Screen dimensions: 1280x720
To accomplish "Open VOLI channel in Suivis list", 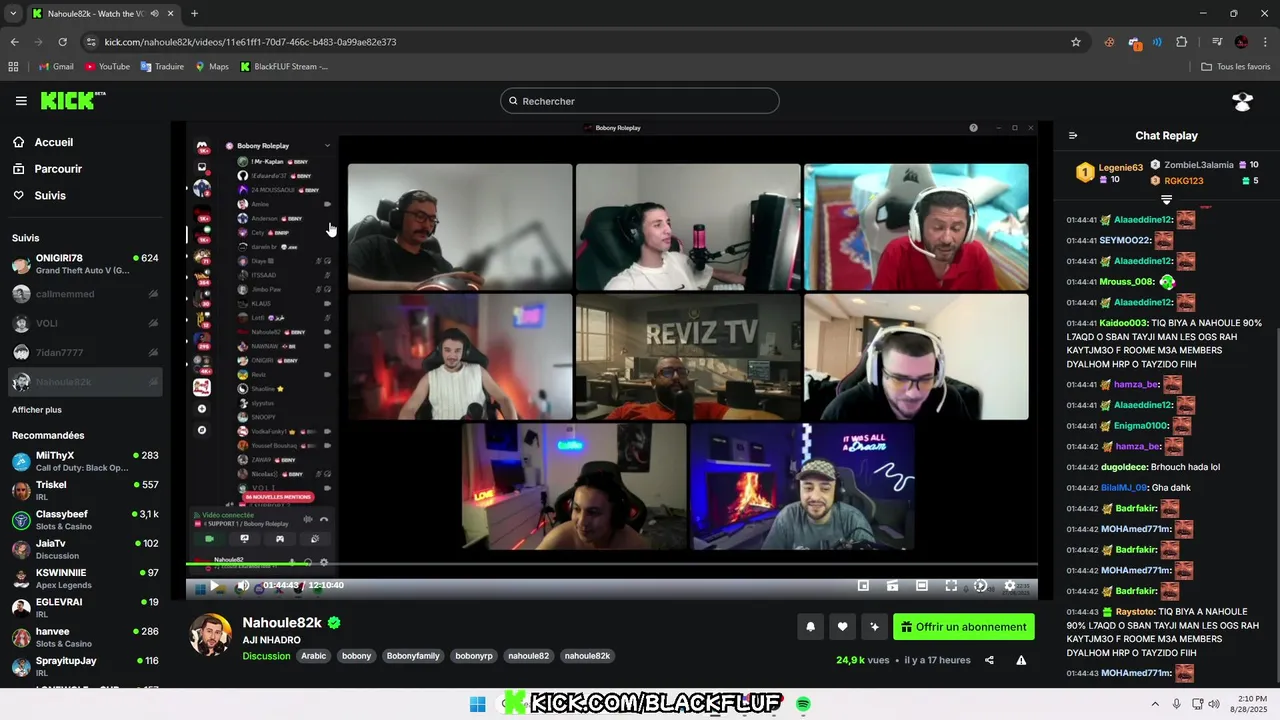I will point(85,323).
